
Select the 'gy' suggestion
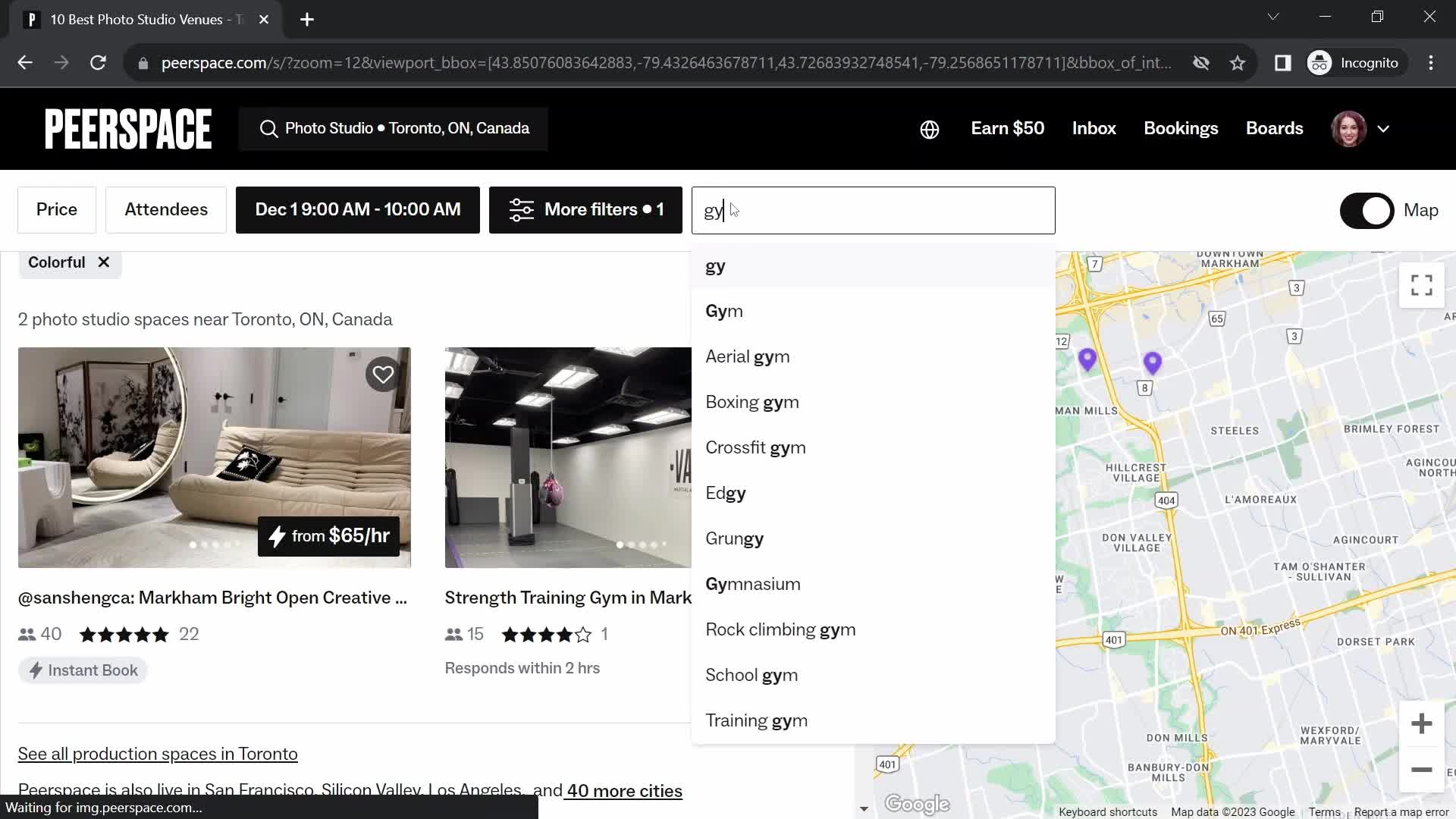tap(873, 266)
